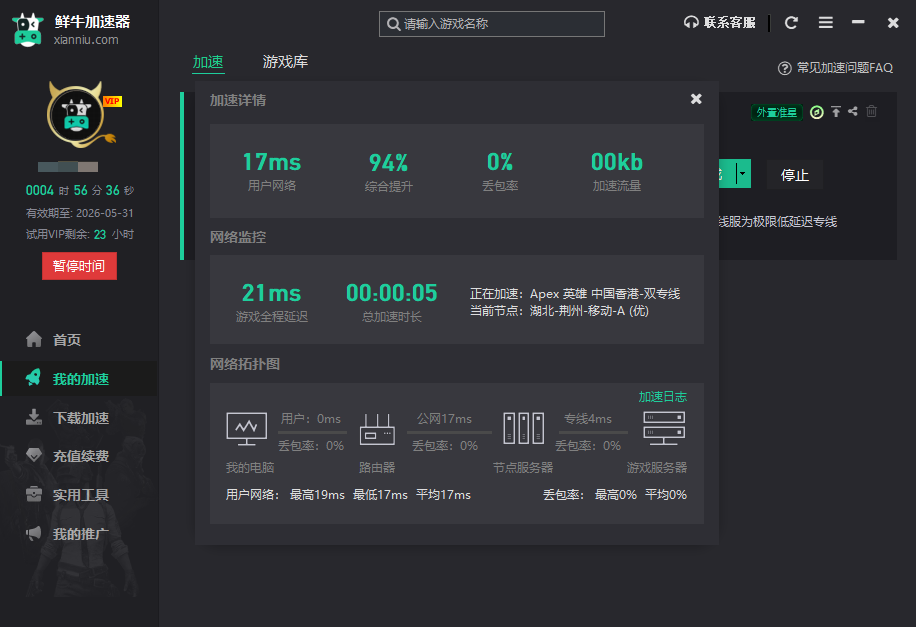Click the VIP badge on the avatar
This screenshot has height=627, width=916.
[112, 101]
